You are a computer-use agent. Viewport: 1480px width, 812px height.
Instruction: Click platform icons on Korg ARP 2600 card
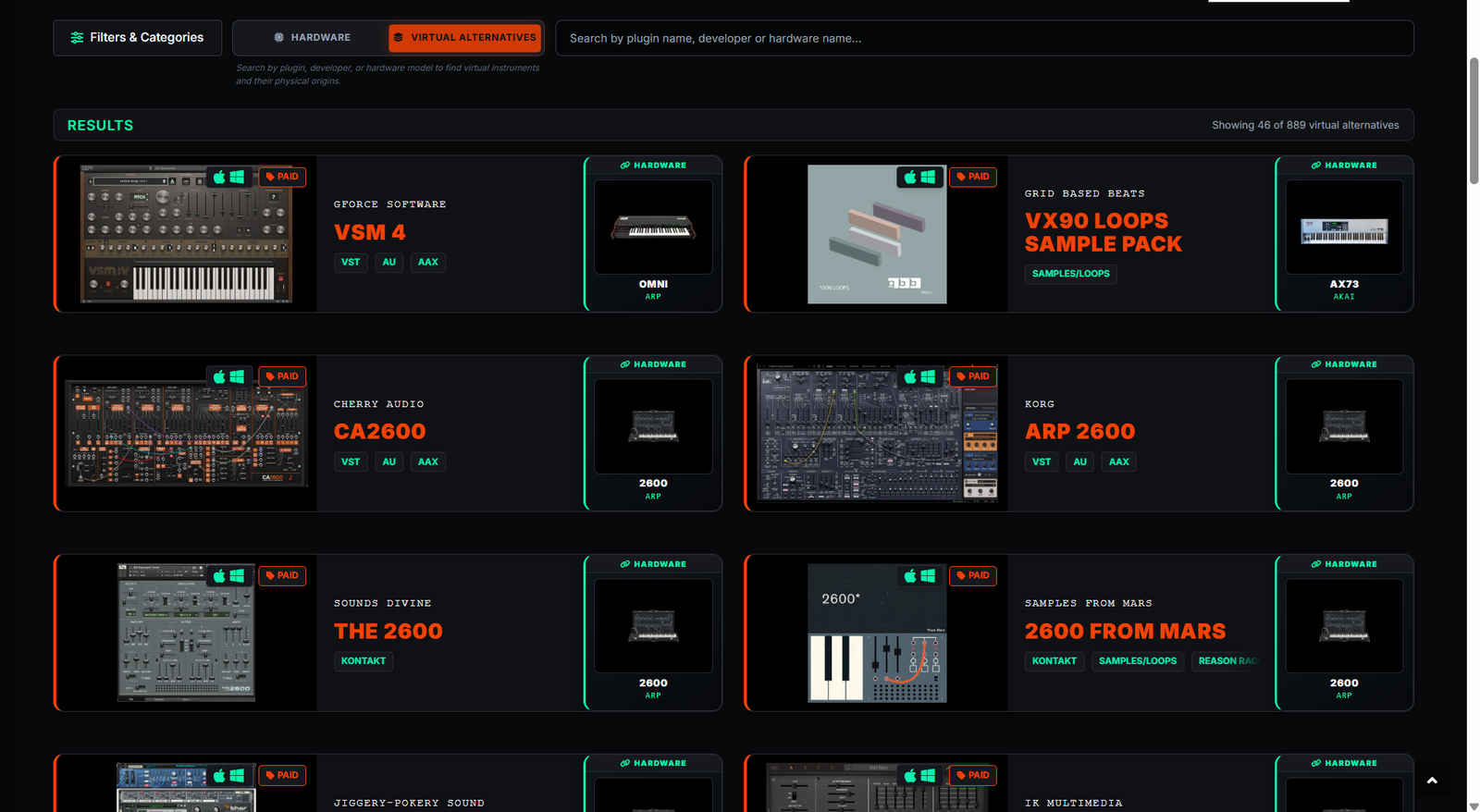point(919,376)
